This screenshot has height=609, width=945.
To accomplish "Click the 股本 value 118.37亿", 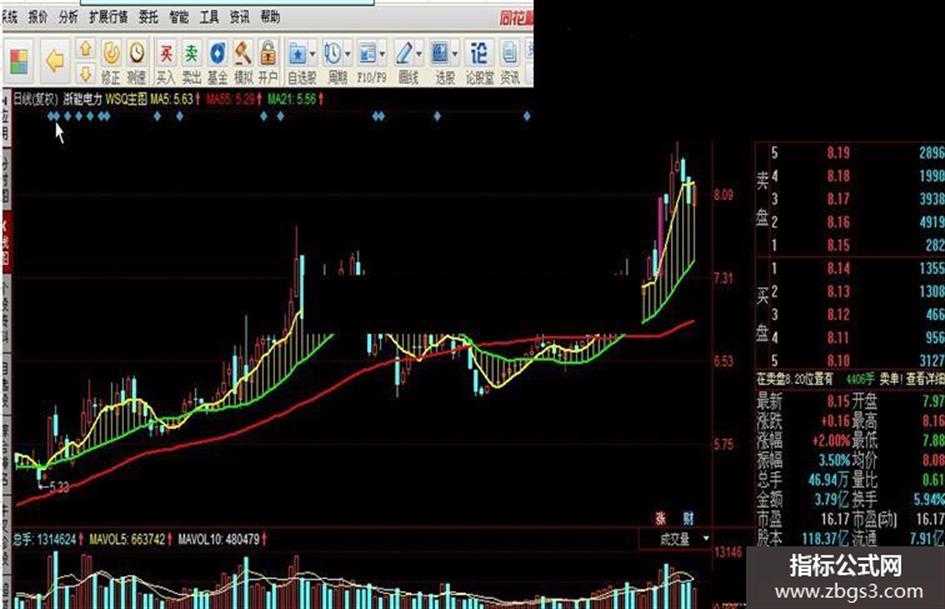I will [x=826, y=537].
